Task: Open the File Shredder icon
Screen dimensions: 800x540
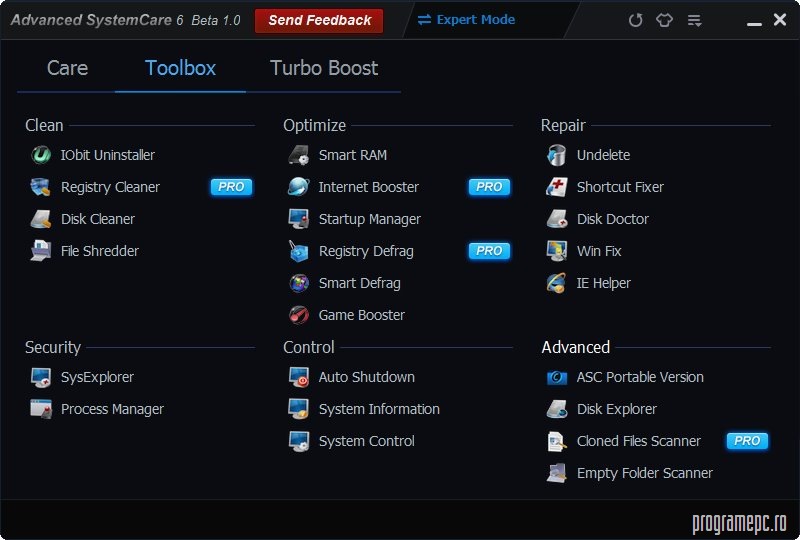Action: tap(40, 251)
